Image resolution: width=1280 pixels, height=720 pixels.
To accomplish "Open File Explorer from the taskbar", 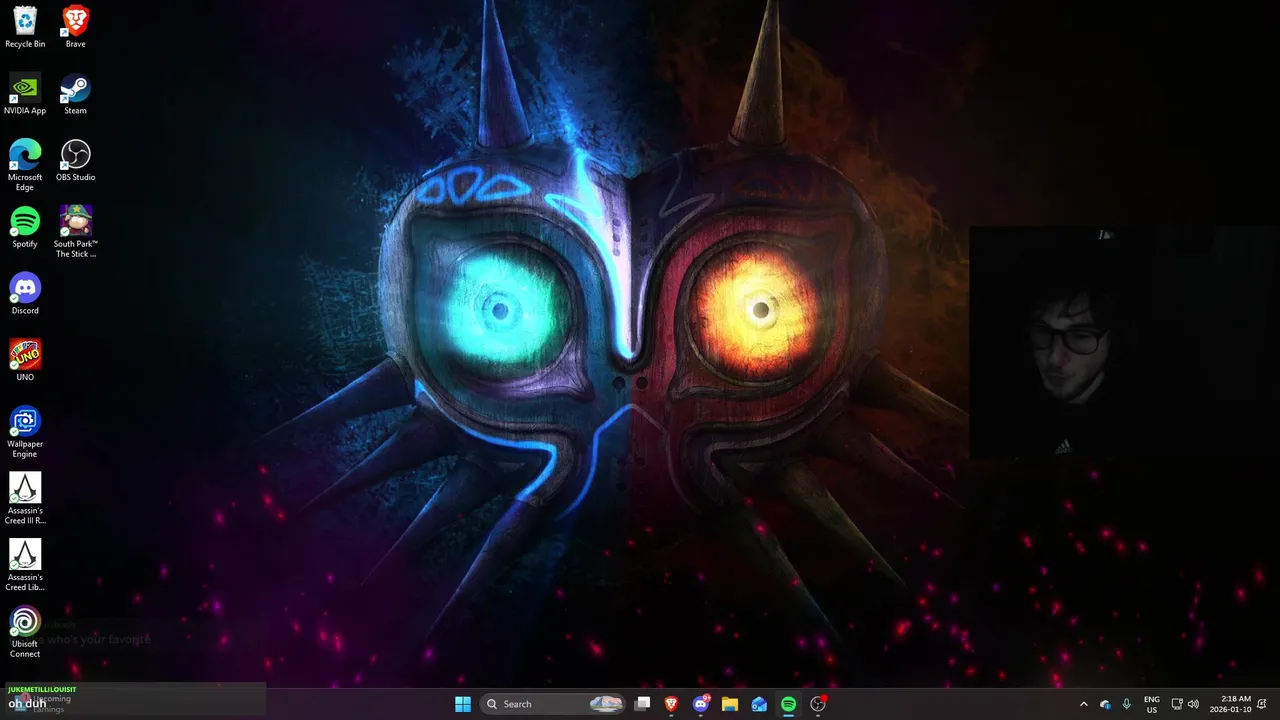I will point(730,704).
